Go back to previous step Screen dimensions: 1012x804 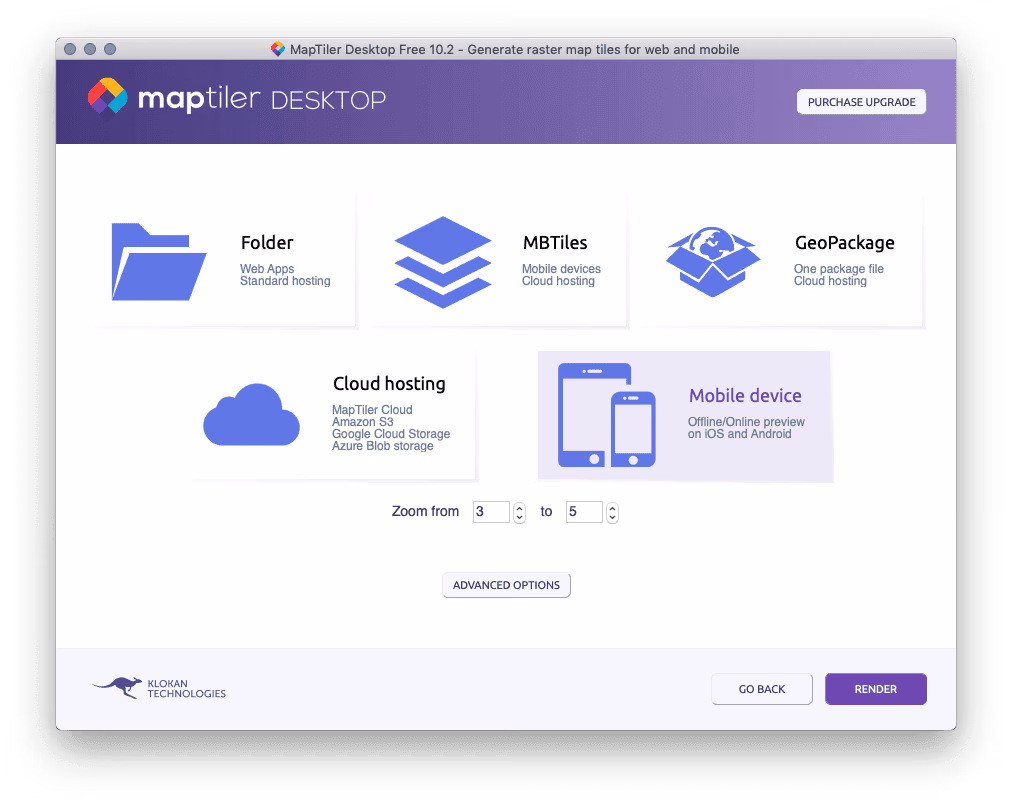[x=762, y=689]
